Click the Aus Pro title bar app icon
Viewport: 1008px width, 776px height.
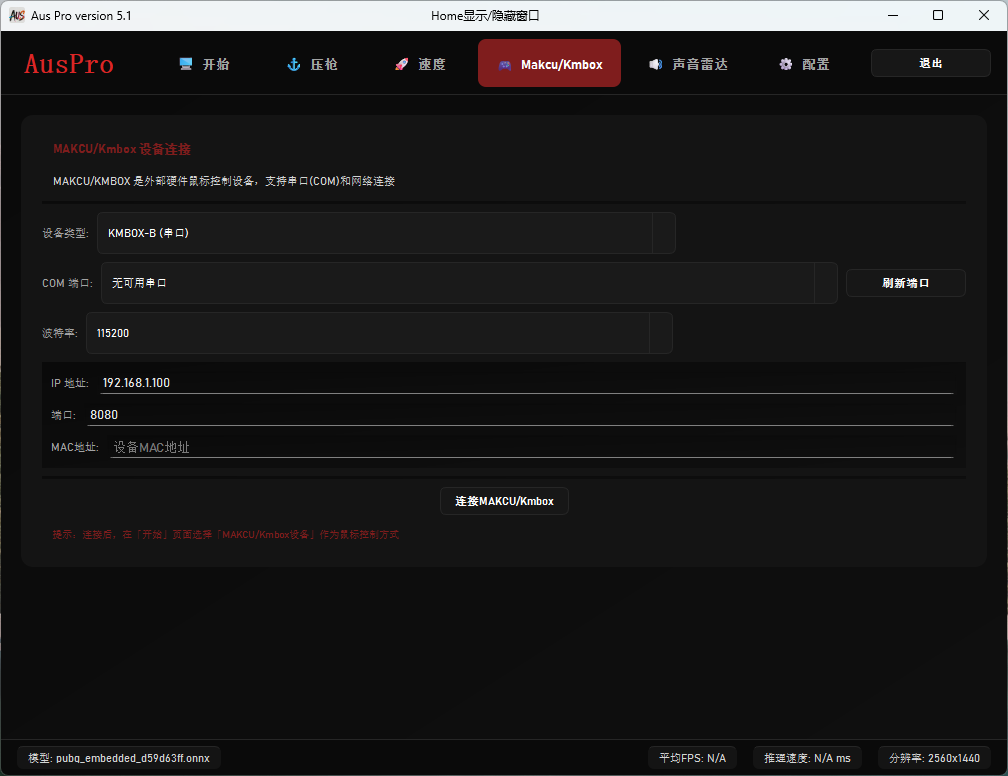click(17, 15)
